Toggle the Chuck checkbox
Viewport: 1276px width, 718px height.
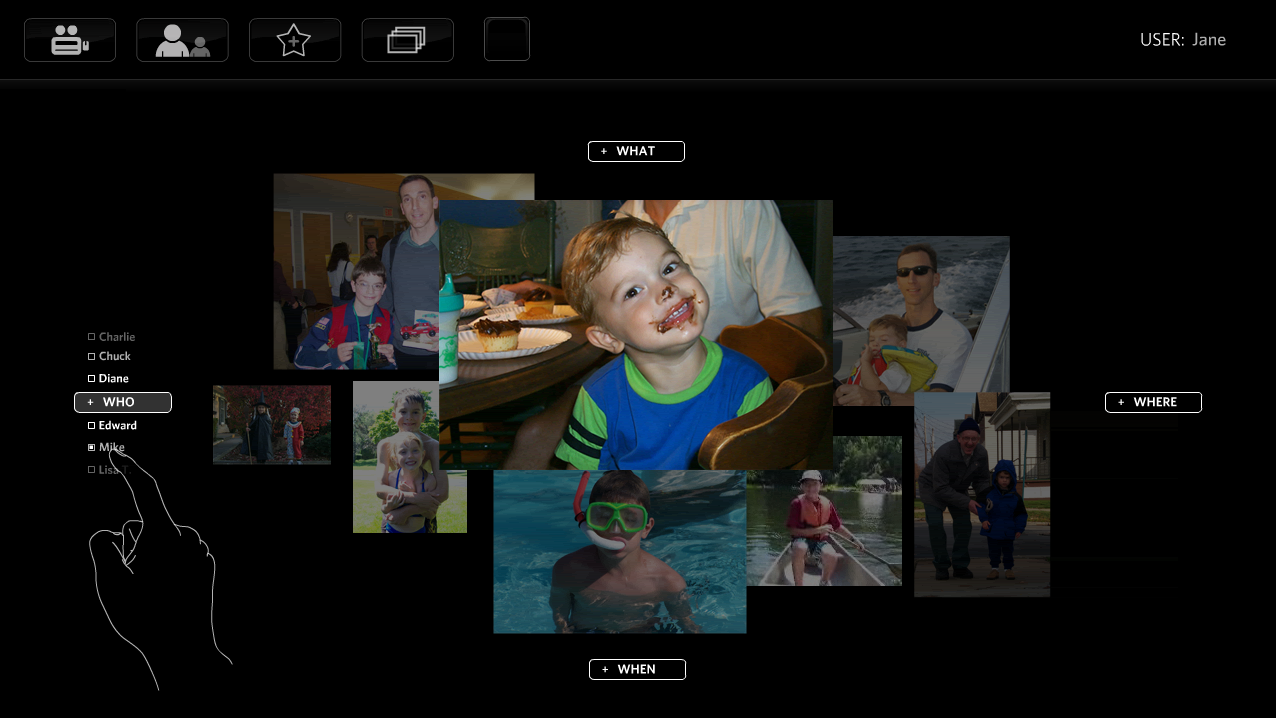coord(92,356)
